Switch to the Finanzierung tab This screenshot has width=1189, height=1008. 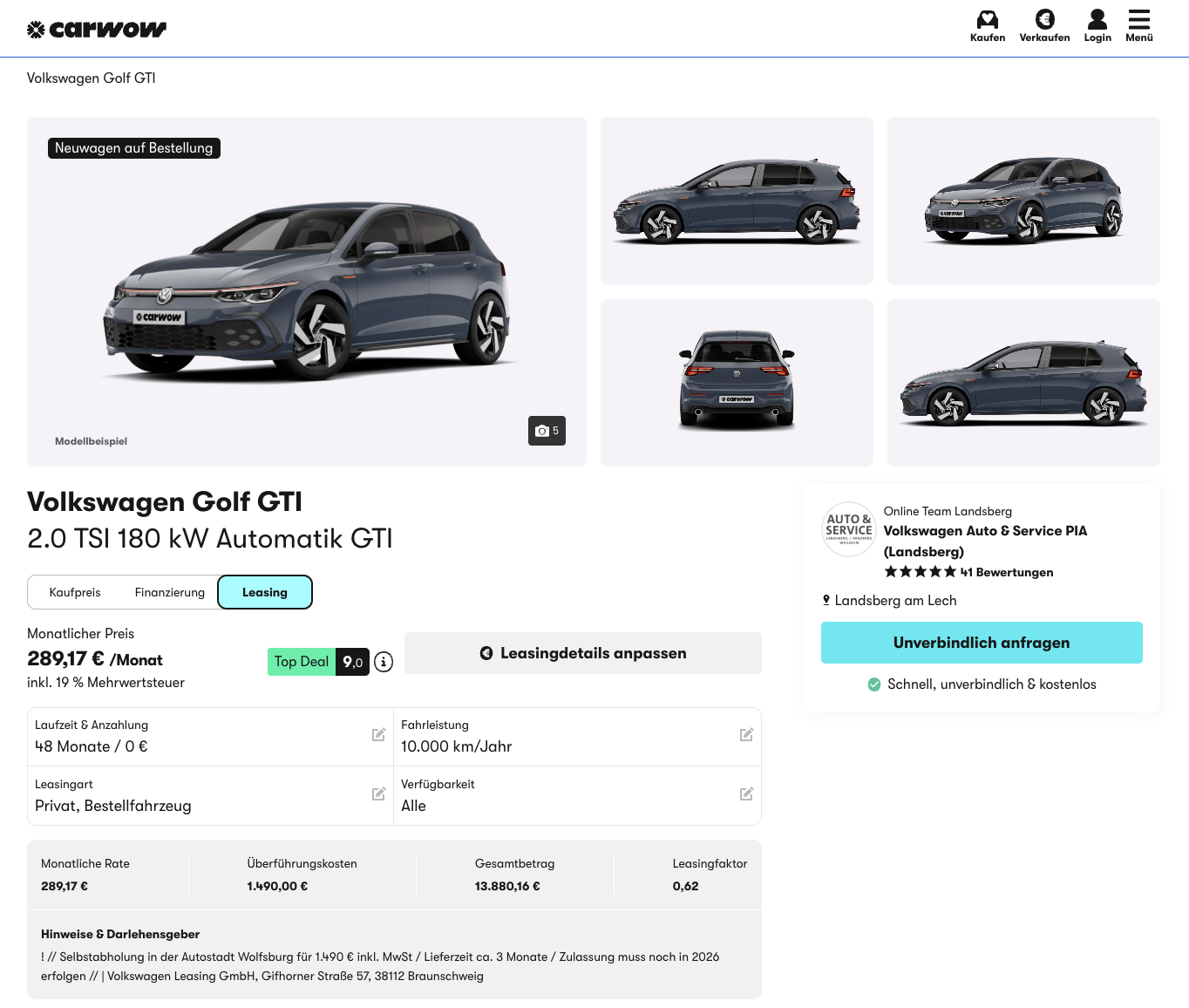click(x=170, y=592)
